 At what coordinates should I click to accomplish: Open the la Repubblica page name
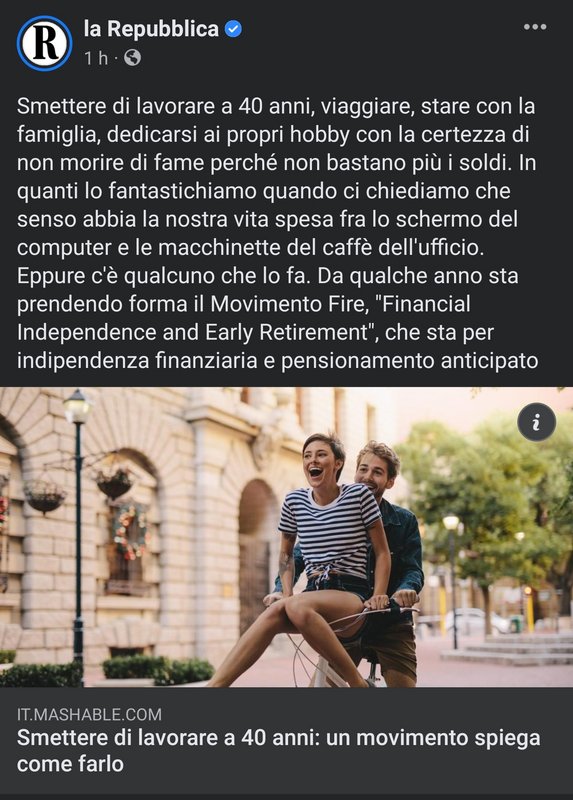(x=151, y=29)
